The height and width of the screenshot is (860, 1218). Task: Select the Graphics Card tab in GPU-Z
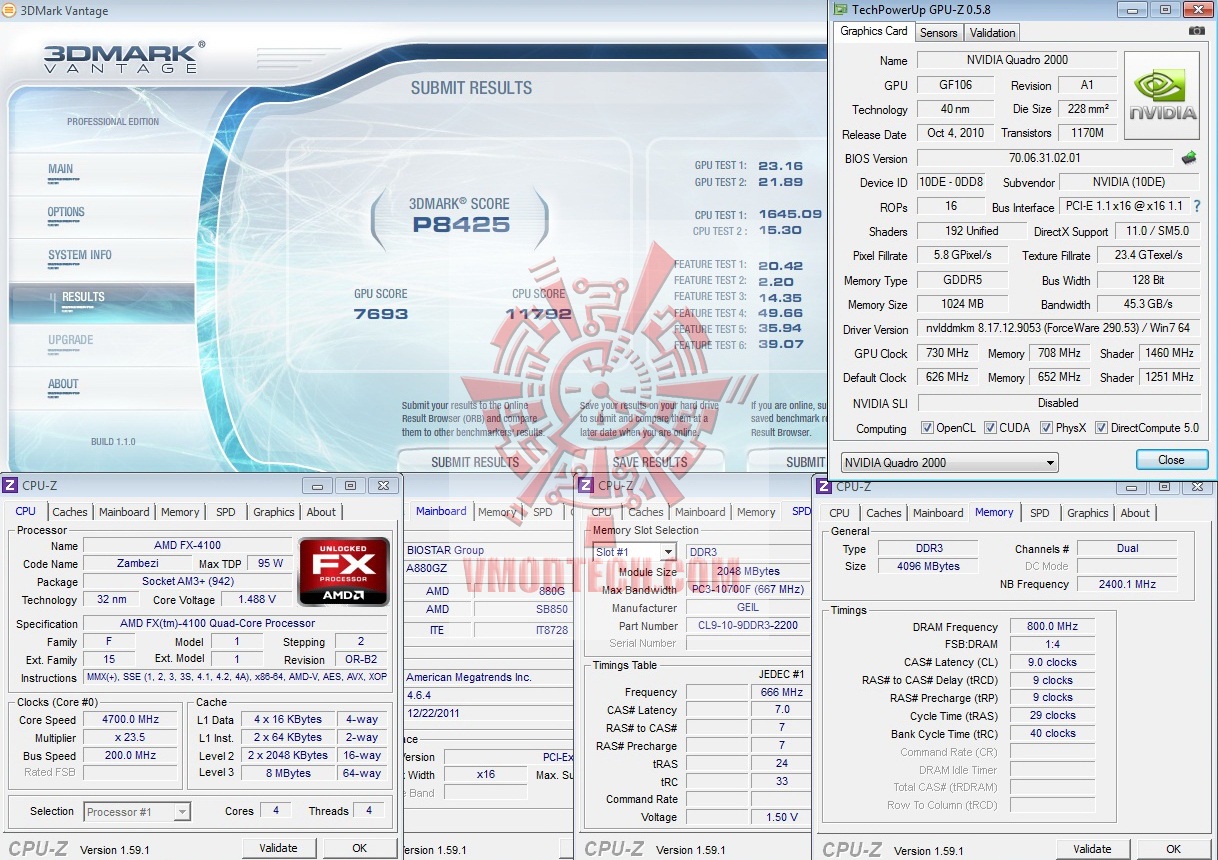pos(874,31)
